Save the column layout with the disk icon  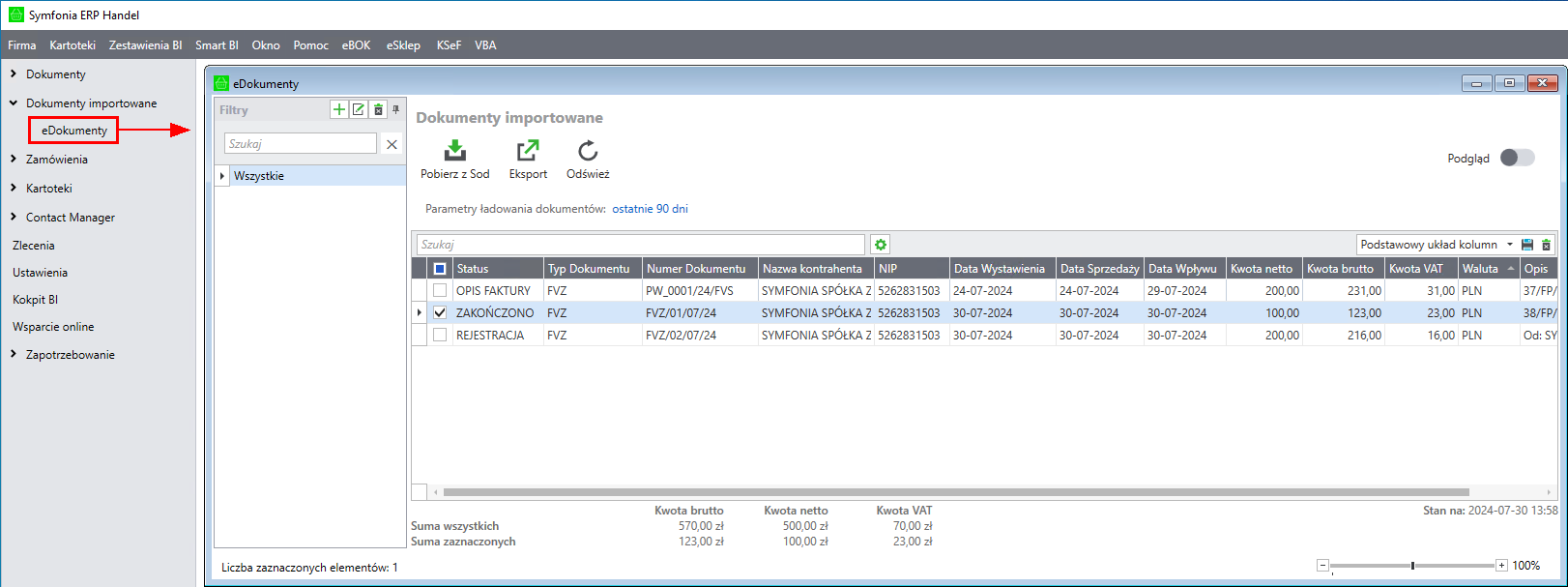pyautogui.click(x=1527, y=245)
